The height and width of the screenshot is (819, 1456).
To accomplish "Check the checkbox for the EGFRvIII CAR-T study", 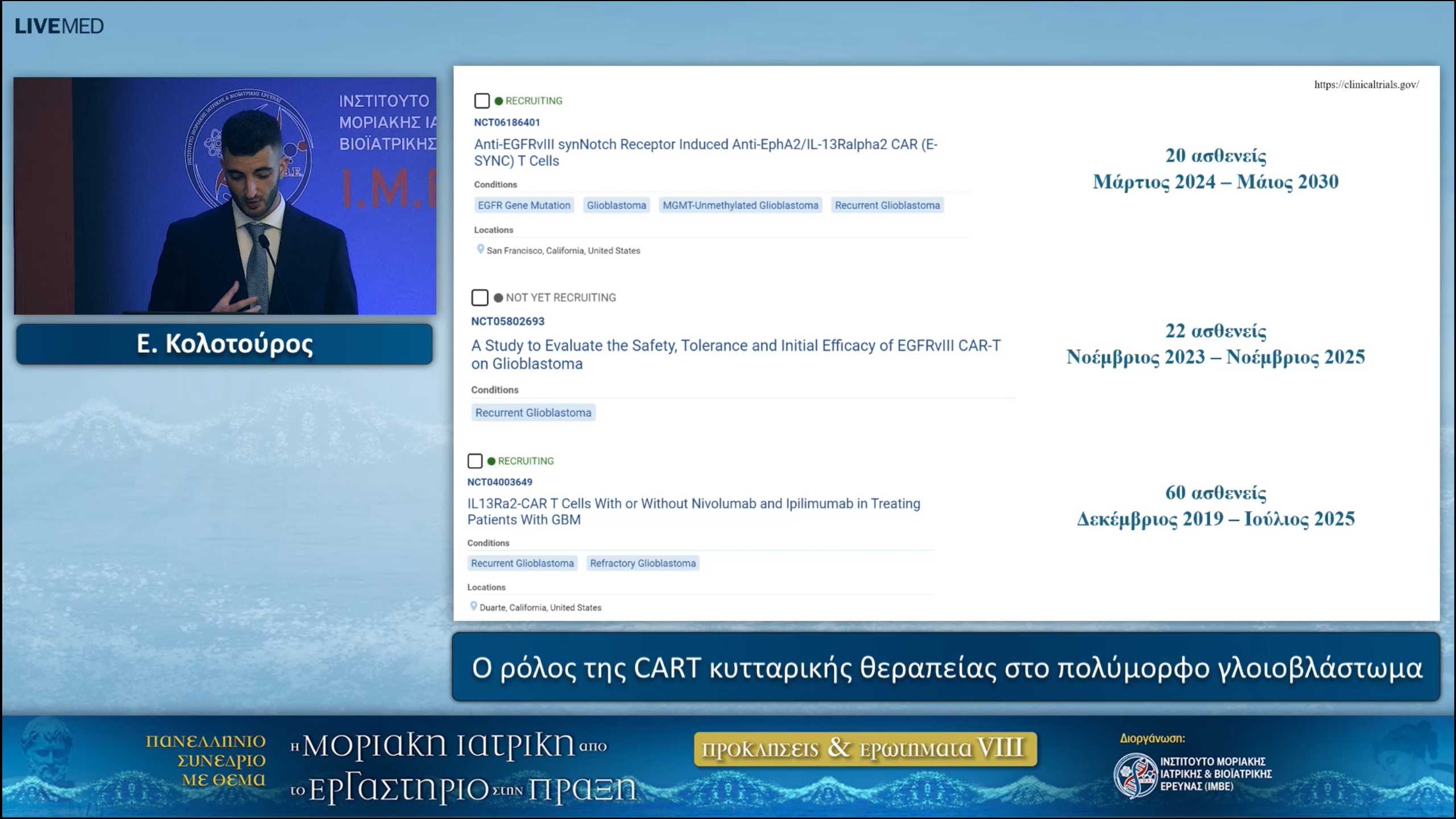I will coord(478,297).
